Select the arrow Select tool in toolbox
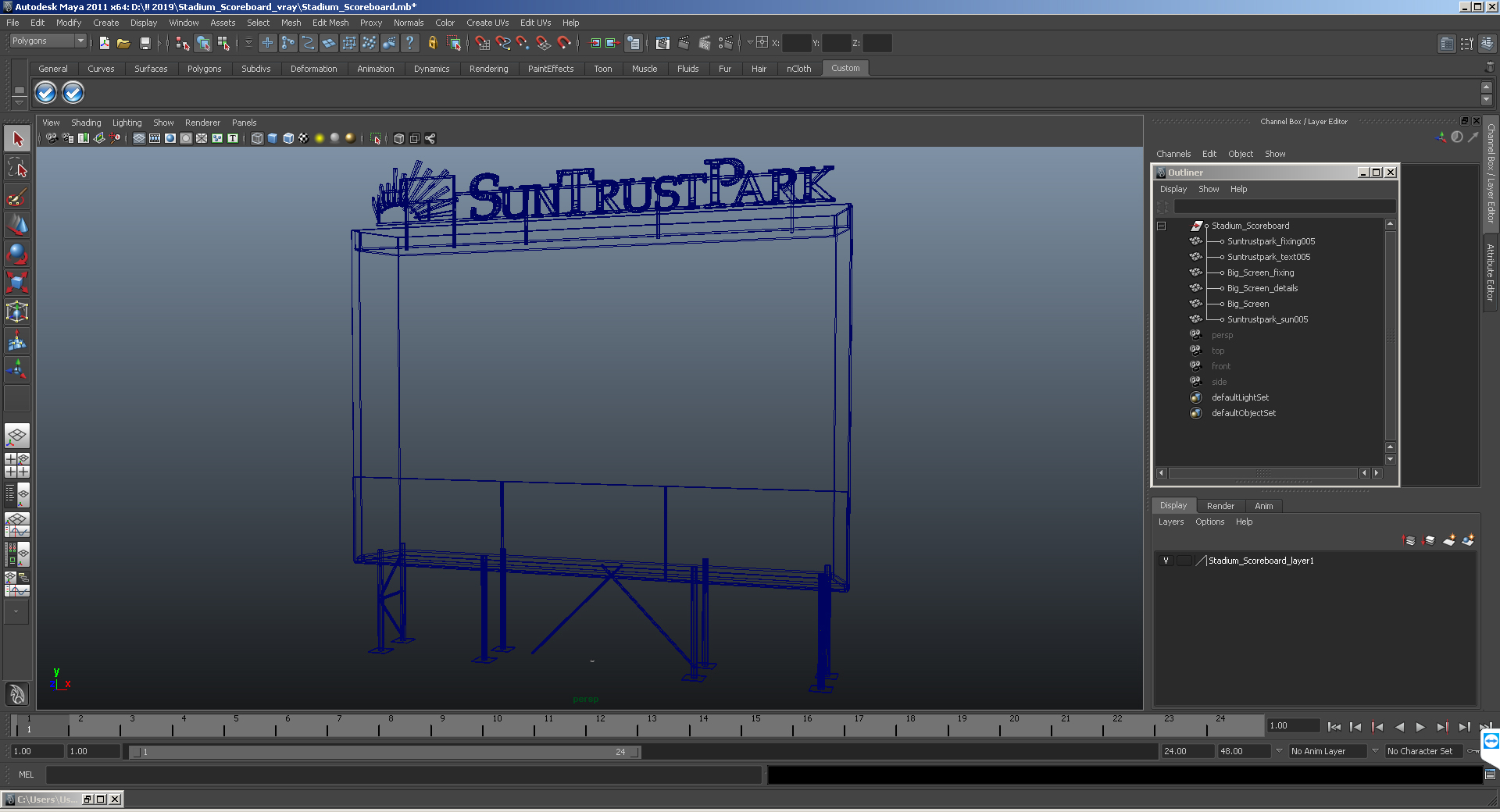 17,139
